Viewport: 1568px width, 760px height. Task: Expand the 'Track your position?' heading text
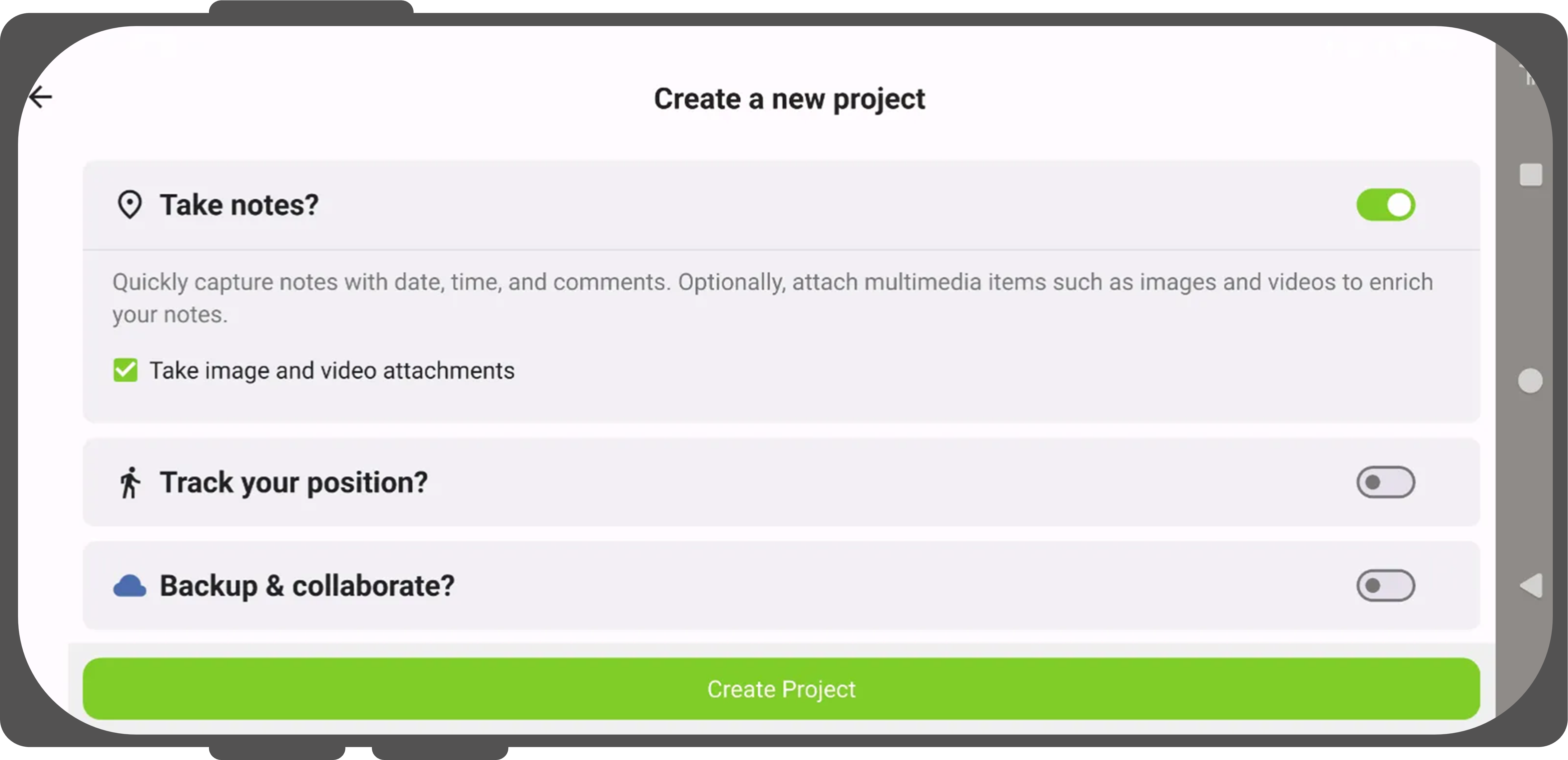pos(293,483)
